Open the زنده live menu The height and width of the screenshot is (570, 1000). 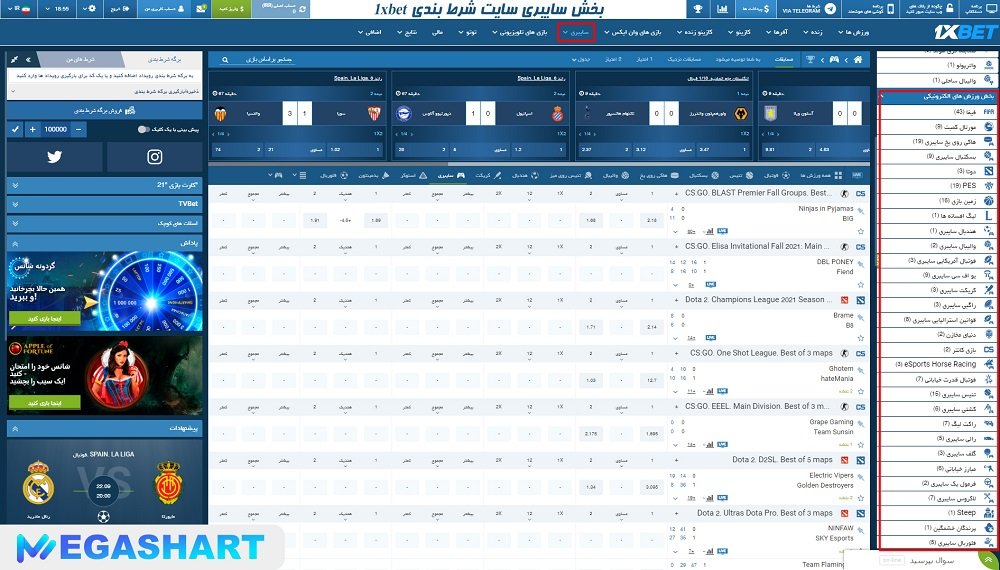[815, 33]
